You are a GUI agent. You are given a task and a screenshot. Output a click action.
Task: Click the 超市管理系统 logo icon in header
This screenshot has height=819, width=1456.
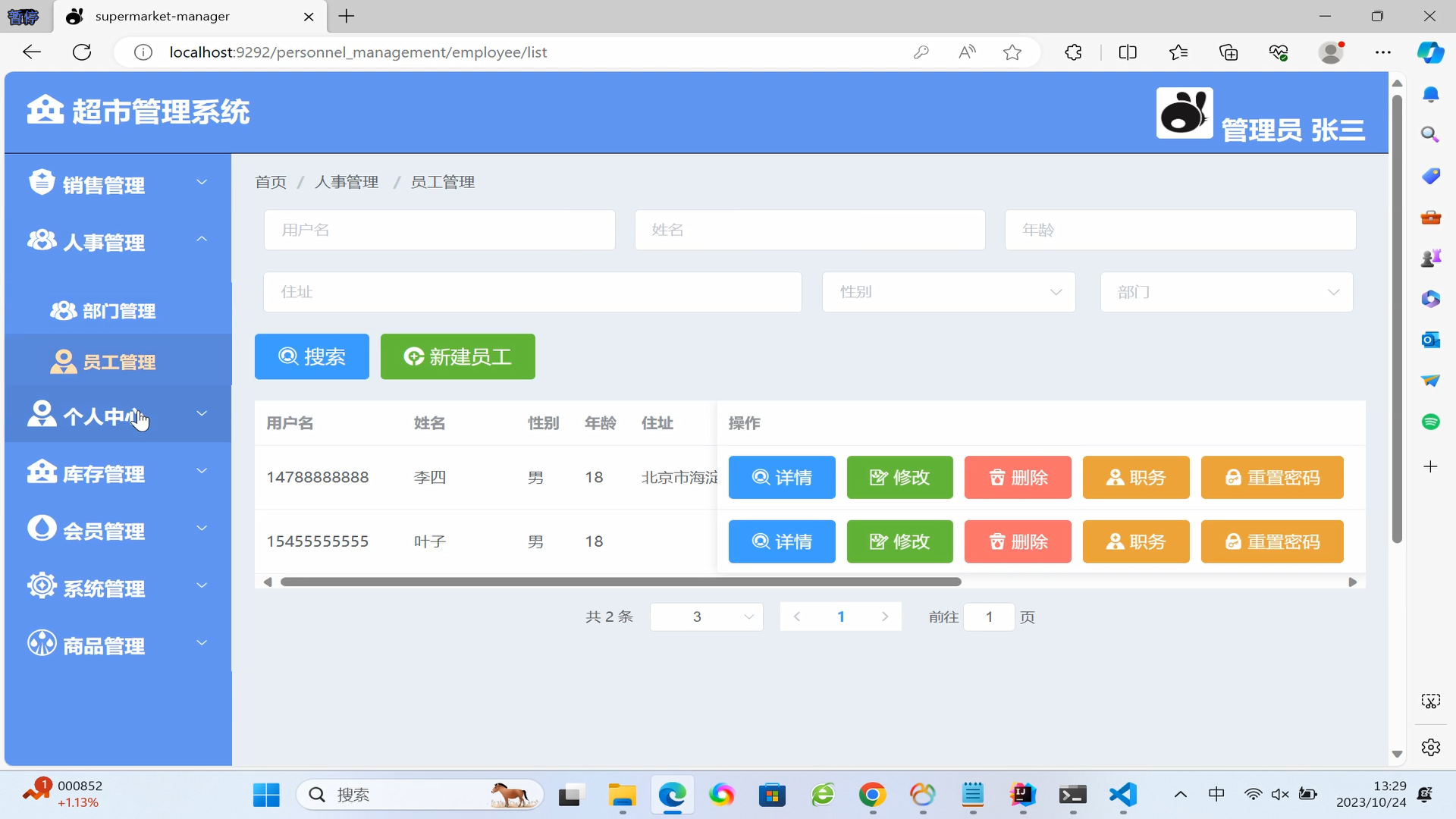45,110
